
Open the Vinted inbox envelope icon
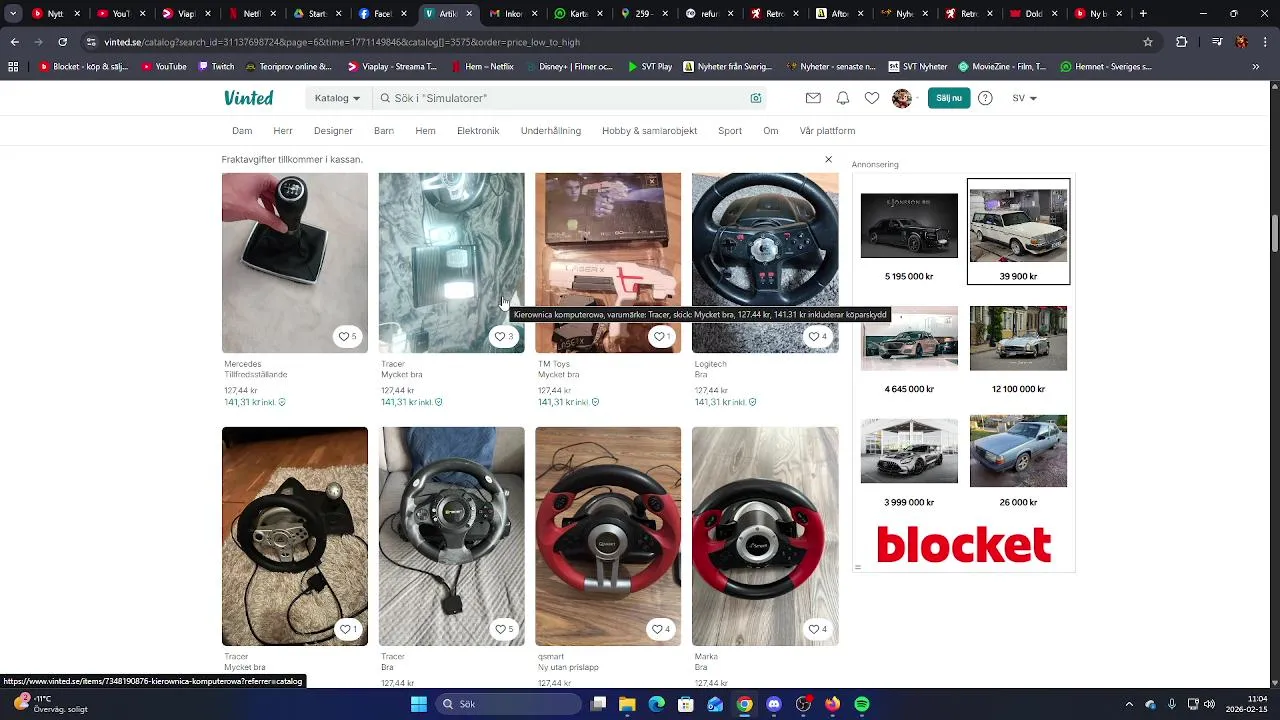813,98
